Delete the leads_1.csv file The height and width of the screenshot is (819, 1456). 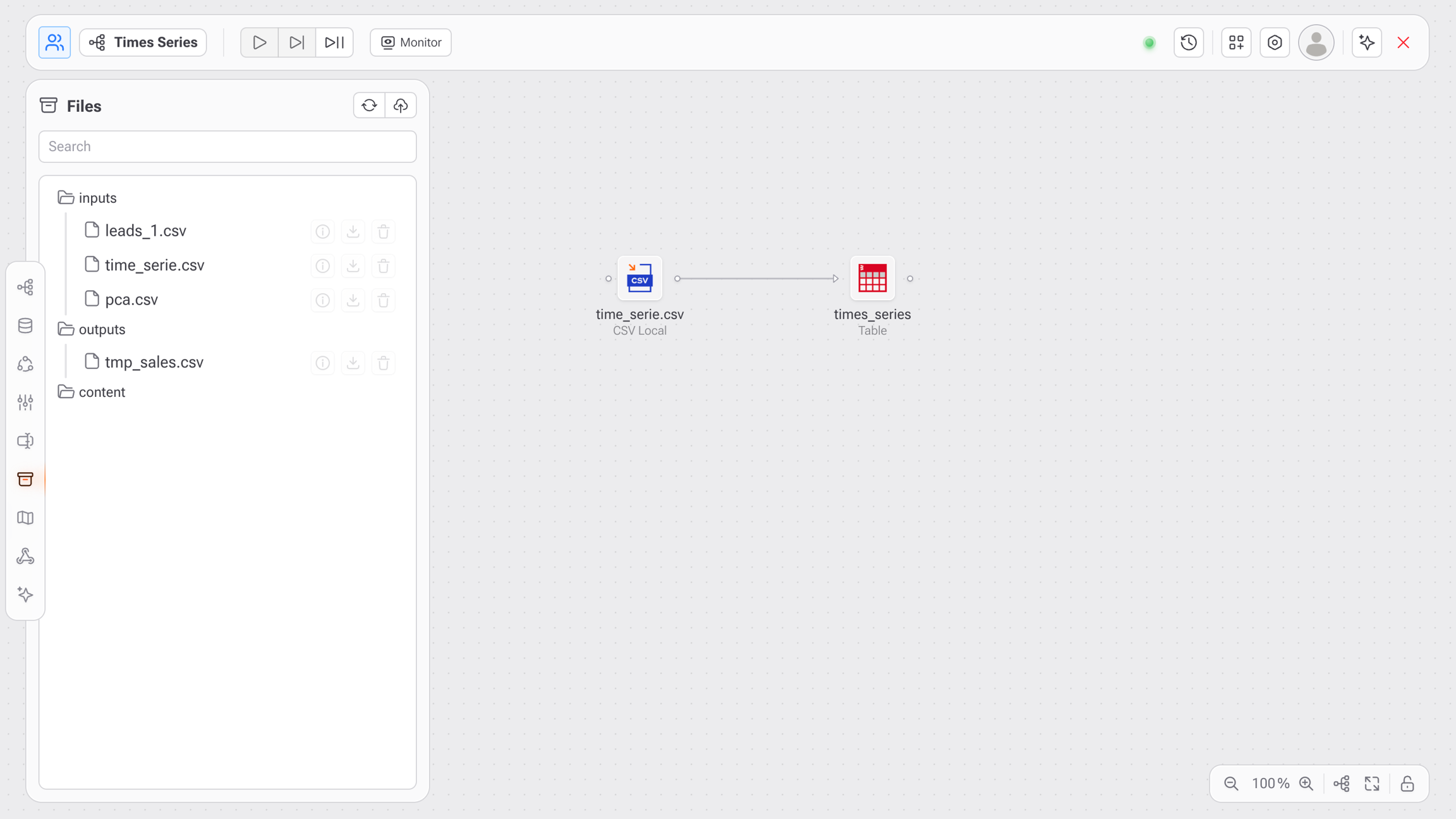point(383,231)
